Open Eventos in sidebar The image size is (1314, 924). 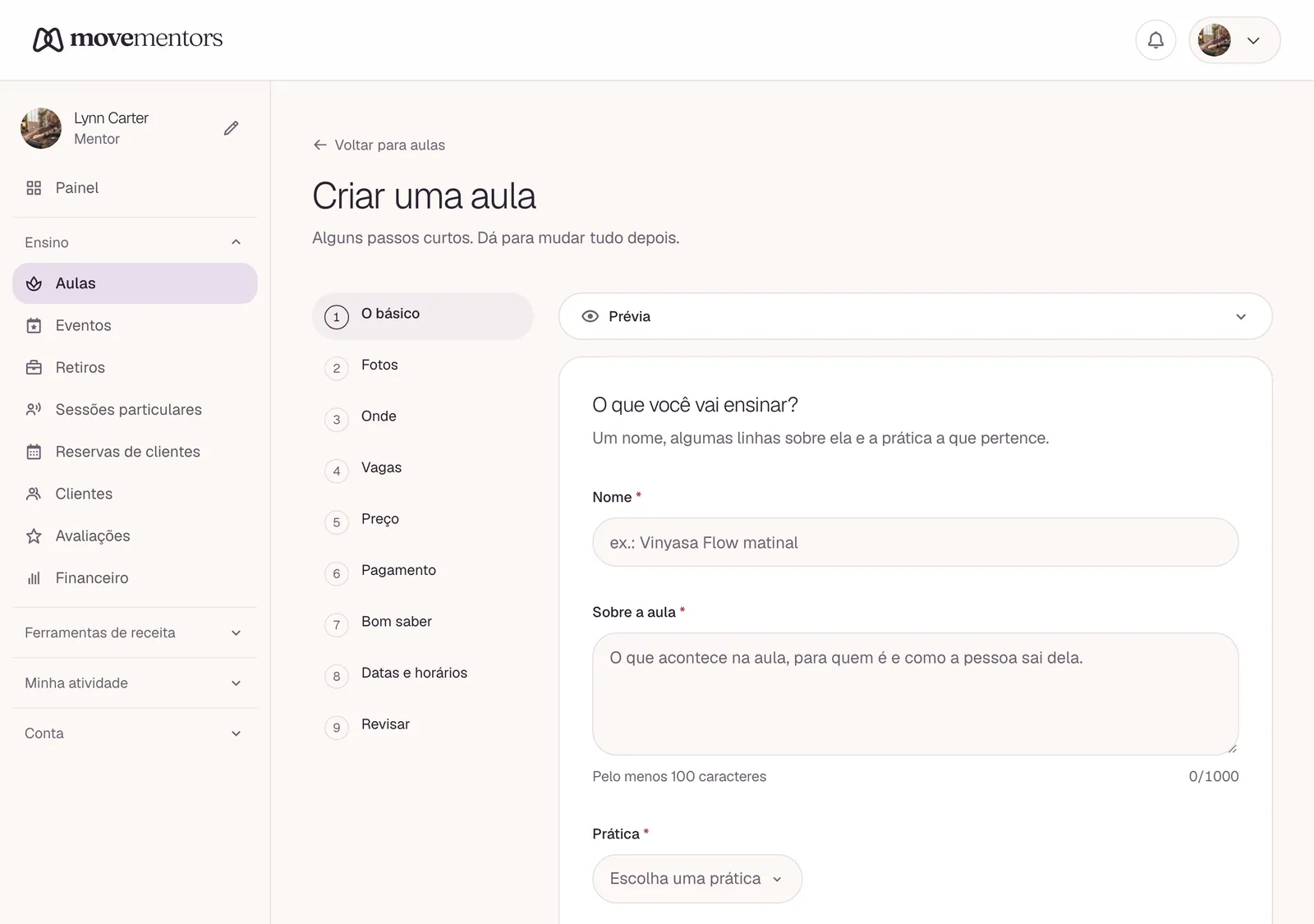point(135,326)
